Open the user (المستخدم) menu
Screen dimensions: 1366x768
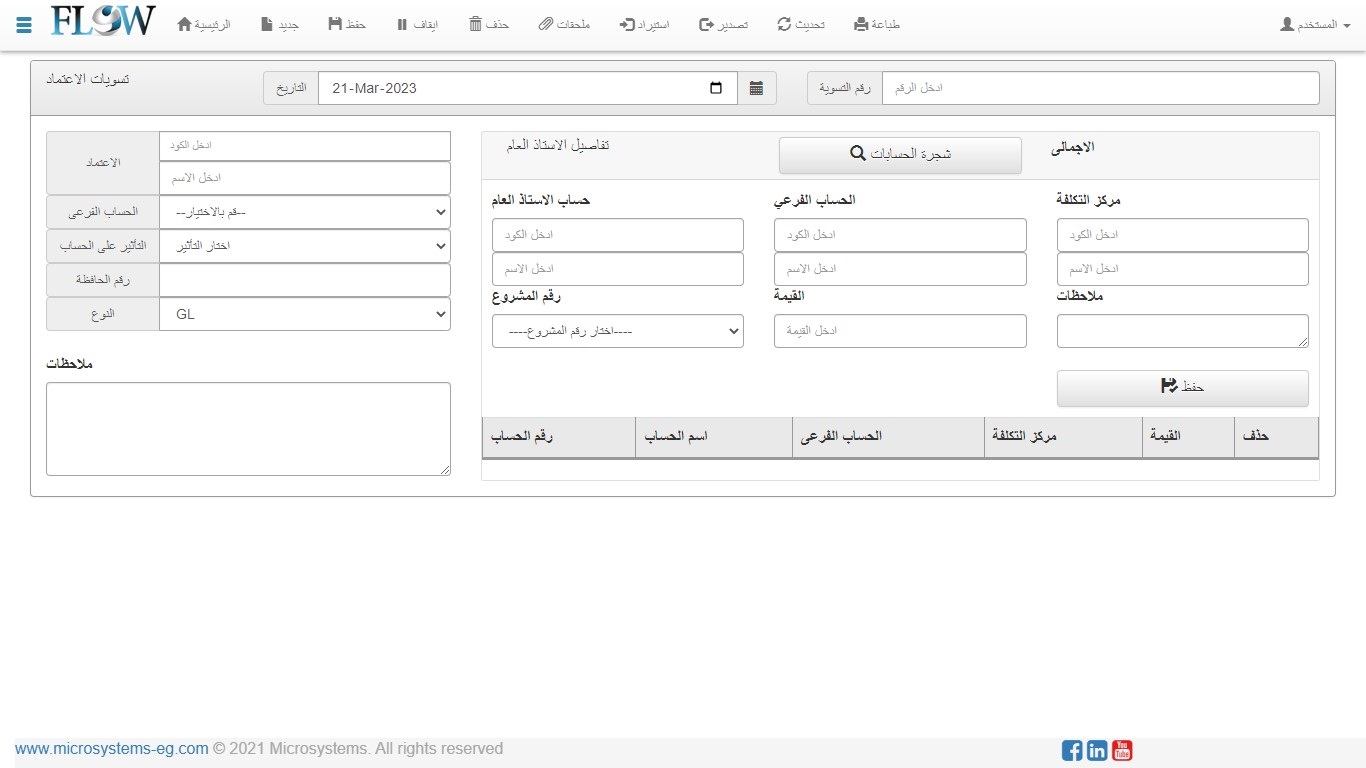(1315, 24)
